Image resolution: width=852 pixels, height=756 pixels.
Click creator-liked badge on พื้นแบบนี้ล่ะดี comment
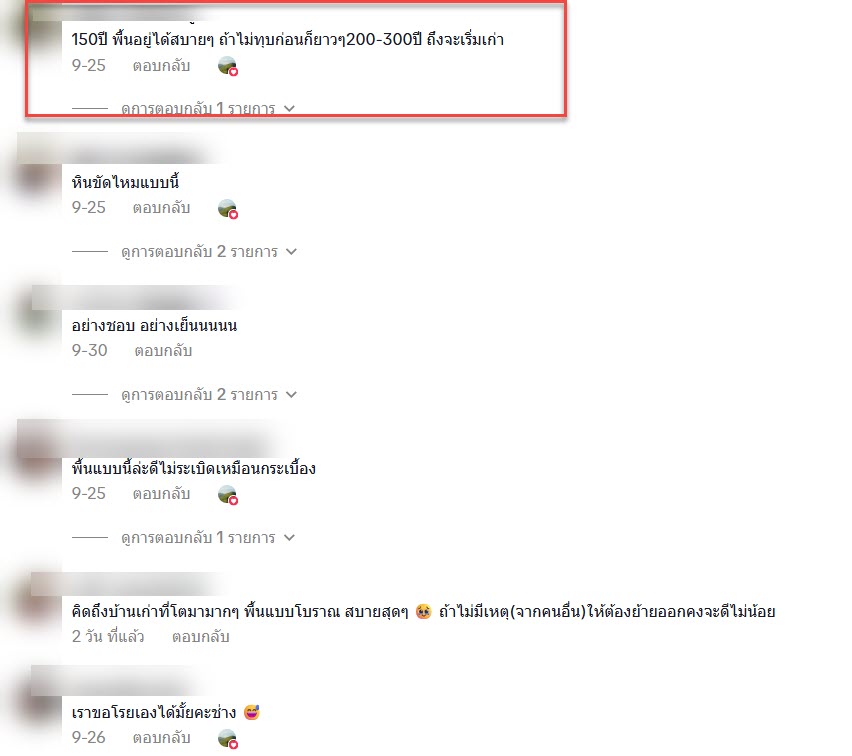click(228, 495)
